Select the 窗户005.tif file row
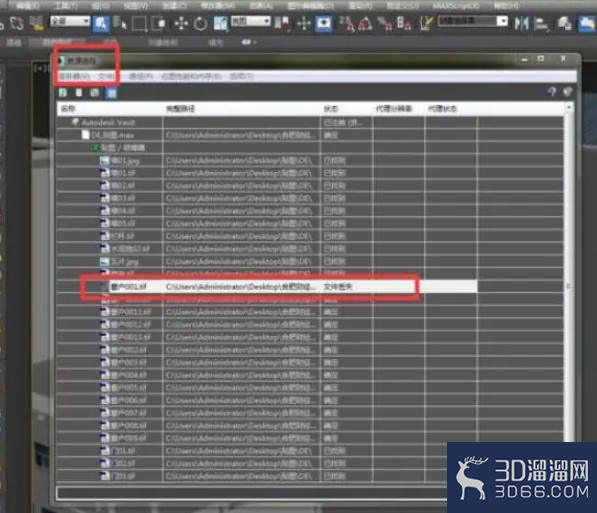 [310, 388]
